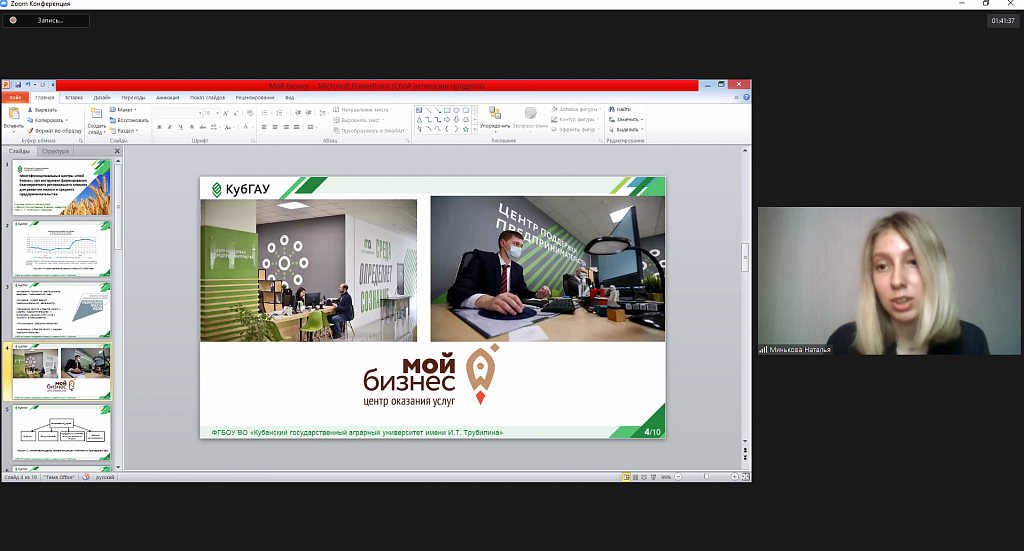Click the fit slide to window icon
This screenshot has height=551, width=1024.
[745, 477]
